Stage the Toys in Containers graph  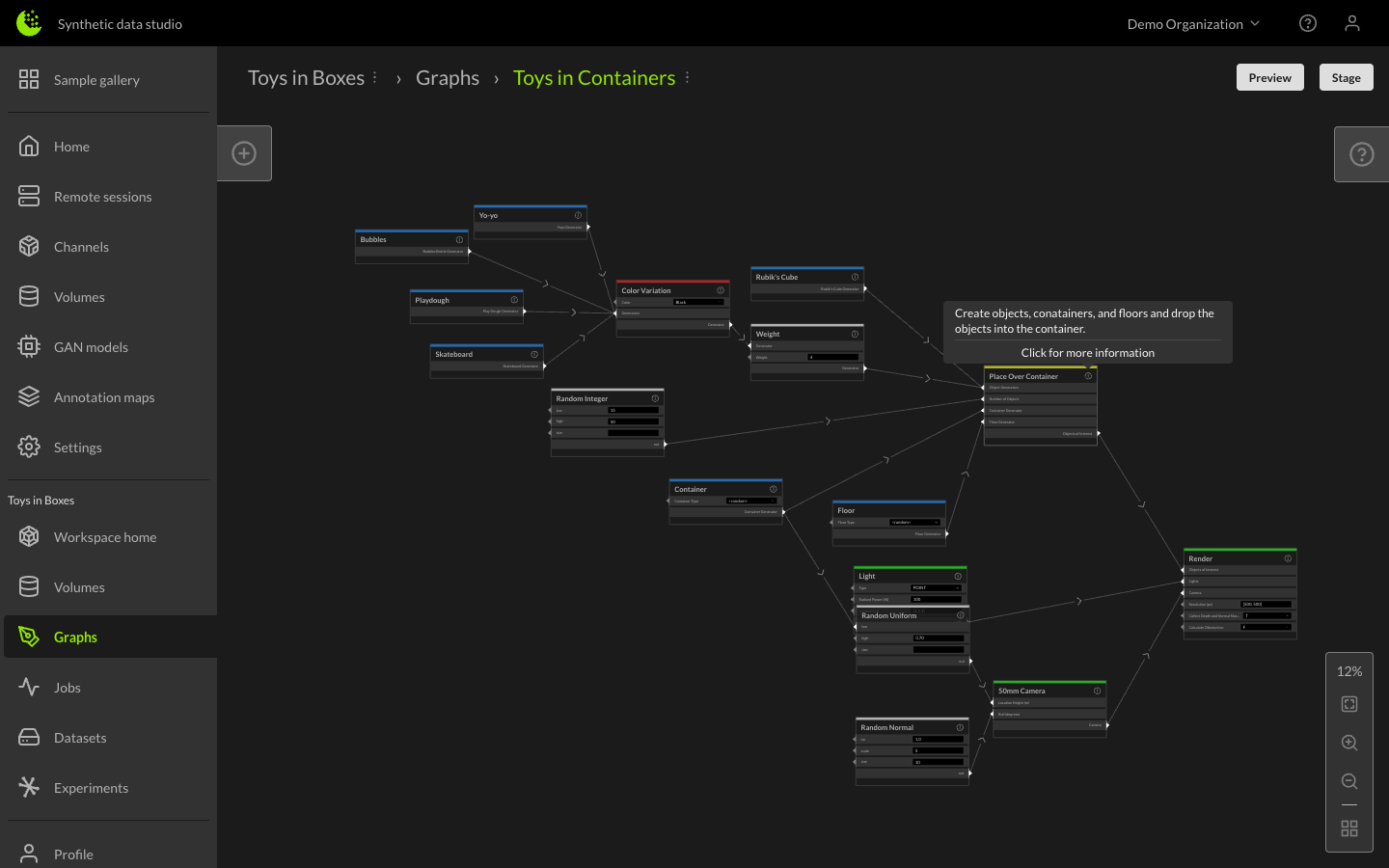coord(1346,77)
